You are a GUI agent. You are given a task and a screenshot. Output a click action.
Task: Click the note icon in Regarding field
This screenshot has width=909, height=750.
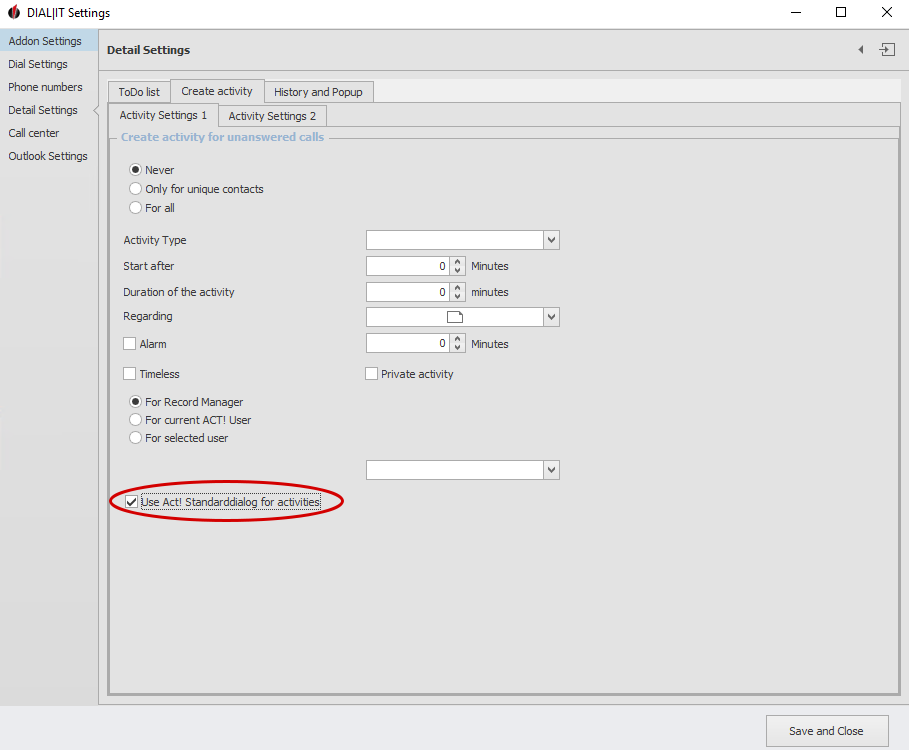pos(454,317)
